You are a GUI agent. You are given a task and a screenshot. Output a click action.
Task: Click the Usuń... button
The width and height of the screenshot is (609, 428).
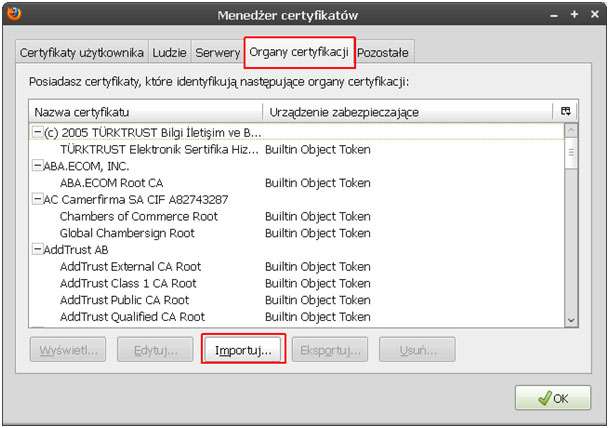tap(418, 350)
